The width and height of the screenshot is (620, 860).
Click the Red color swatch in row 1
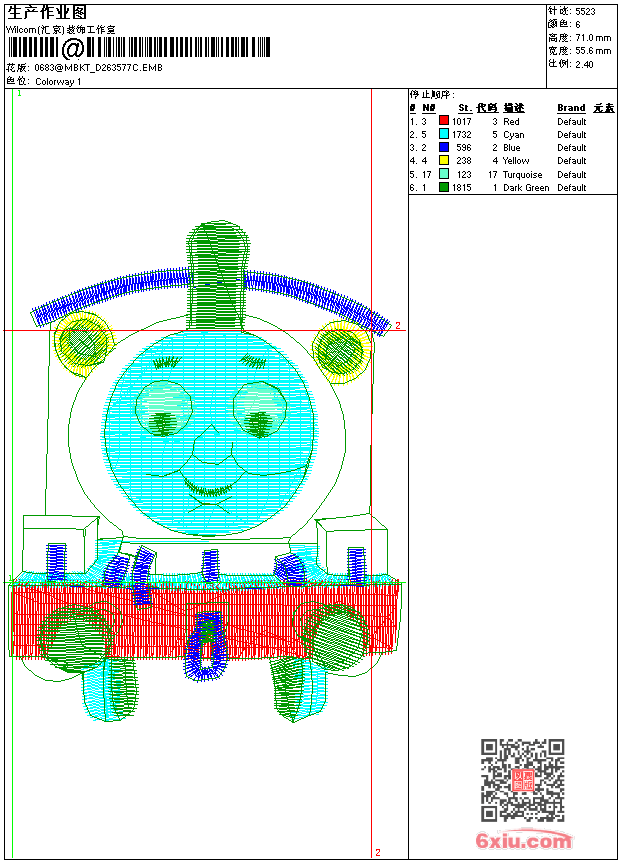tap(444, 121)
